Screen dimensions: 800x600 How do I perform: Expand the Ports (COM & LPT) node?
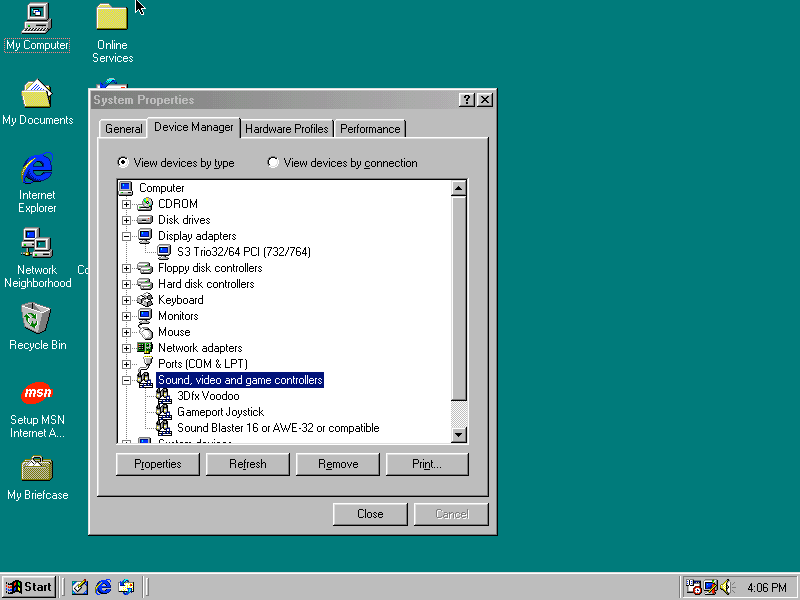127,364
